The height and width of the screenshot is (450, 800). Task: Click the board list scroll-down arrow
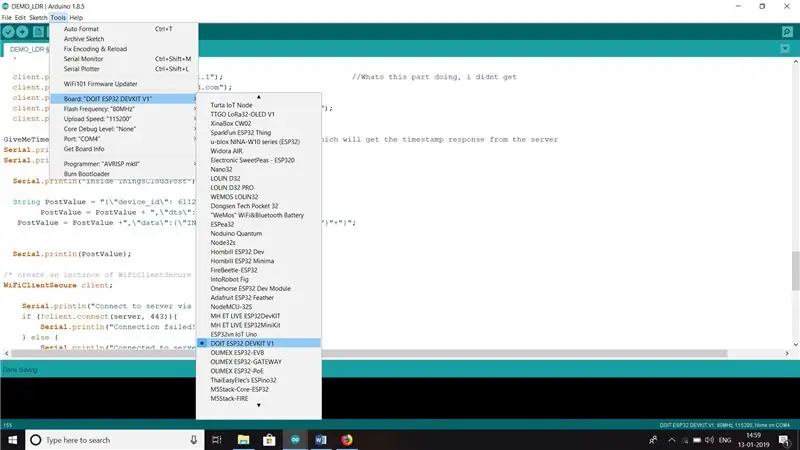coord(259,405)
